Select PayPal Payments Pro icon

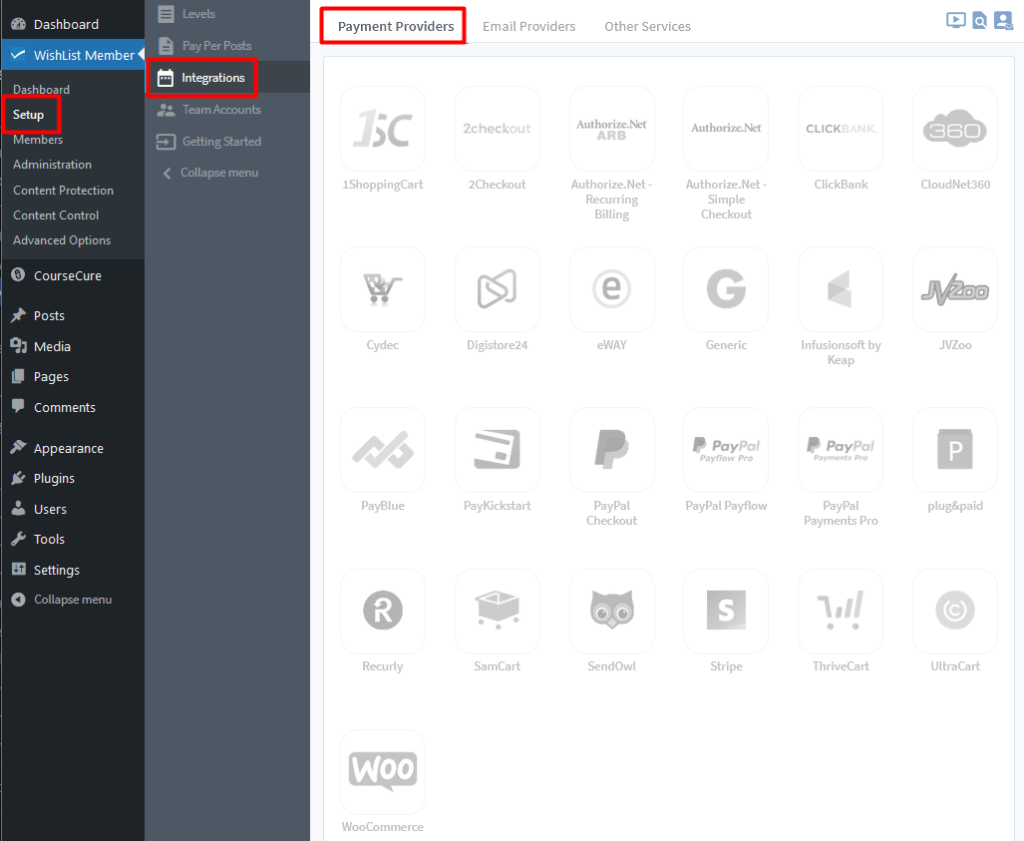pos(840,450)
